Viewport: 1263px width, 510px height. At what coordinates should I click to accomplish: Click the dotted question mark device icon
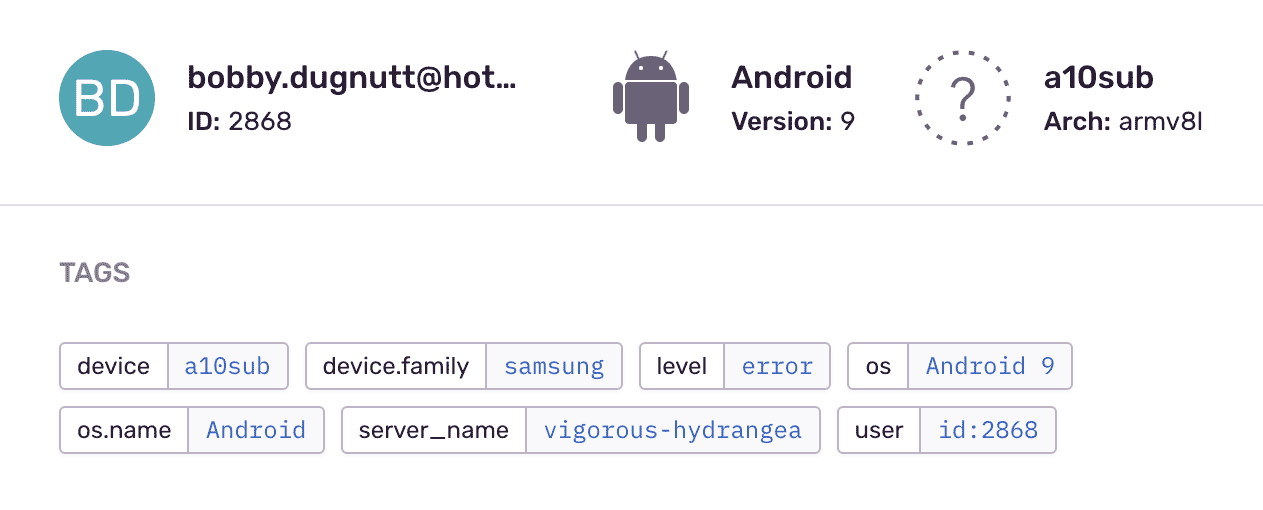963,98
